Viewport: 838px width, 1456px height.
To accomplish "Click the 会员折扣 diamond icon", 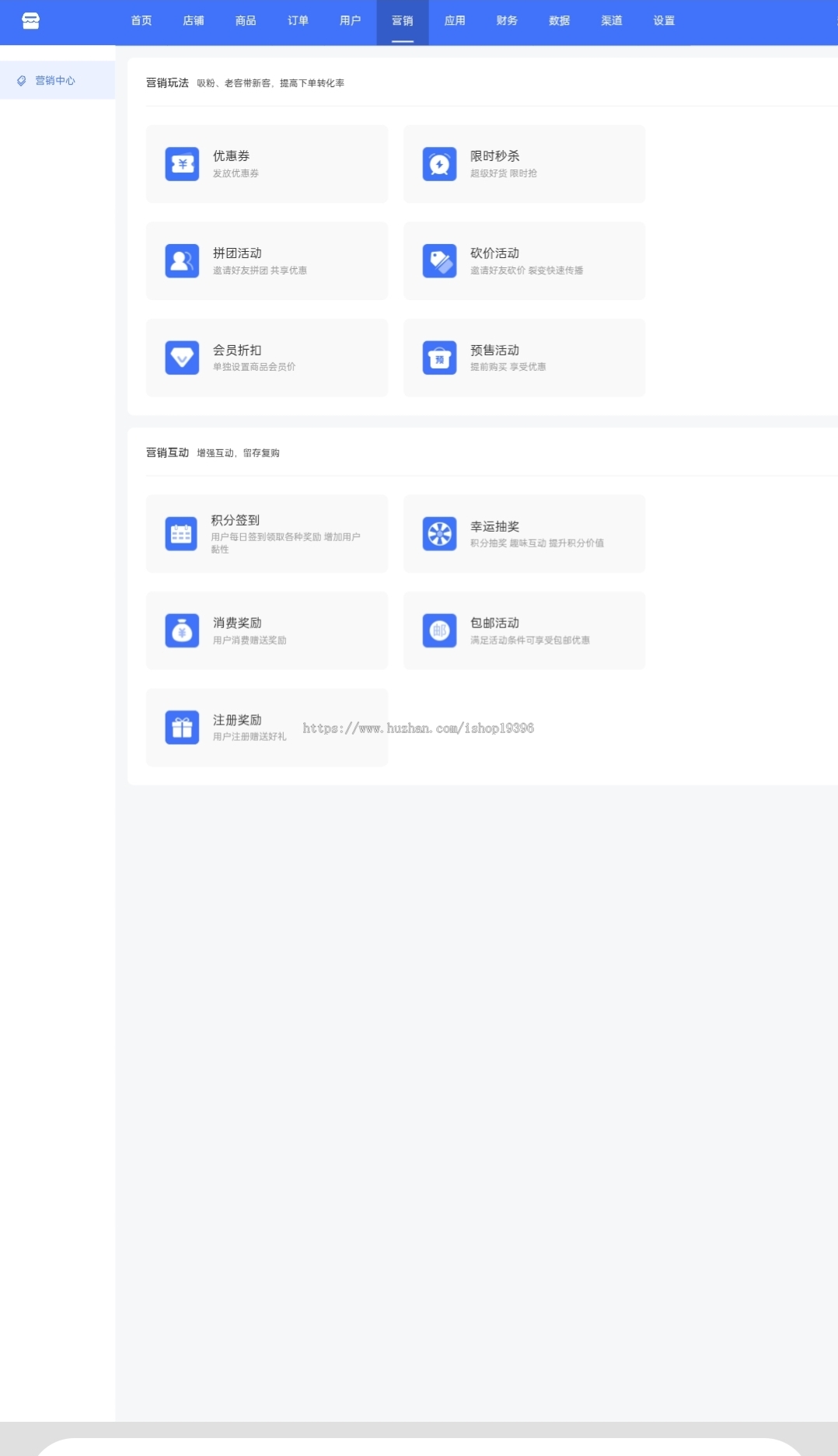I will tap(182, 358).
